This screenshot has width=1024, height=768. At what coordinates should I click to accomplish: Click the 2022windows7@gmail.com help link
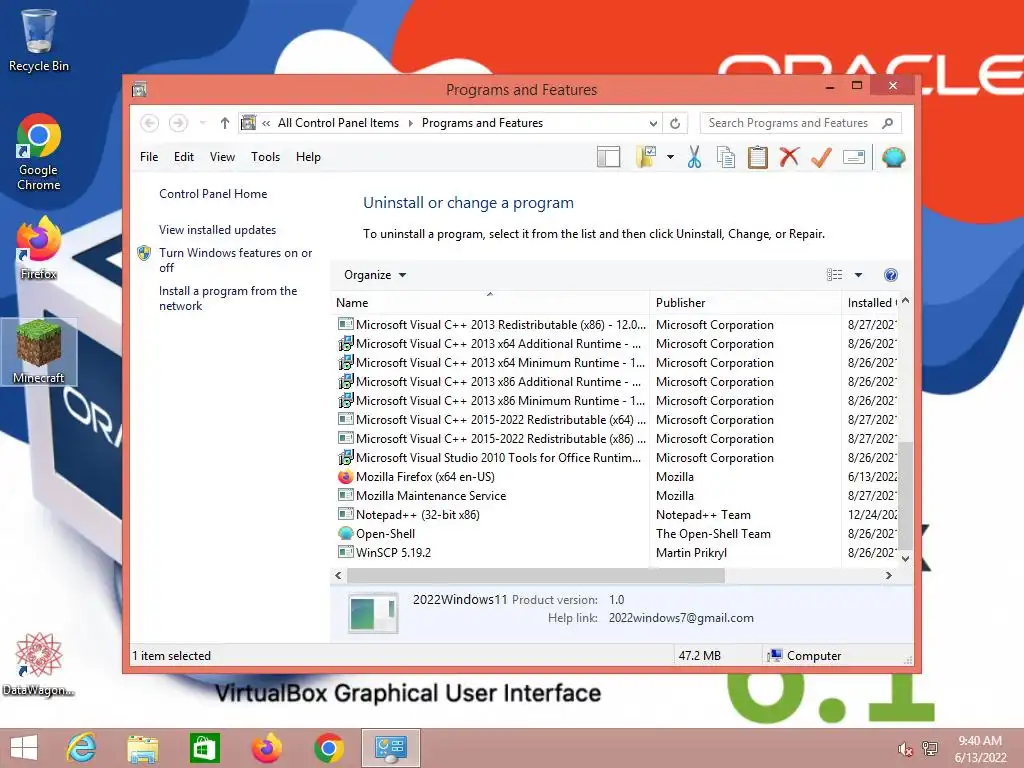(x=681, y=618)
